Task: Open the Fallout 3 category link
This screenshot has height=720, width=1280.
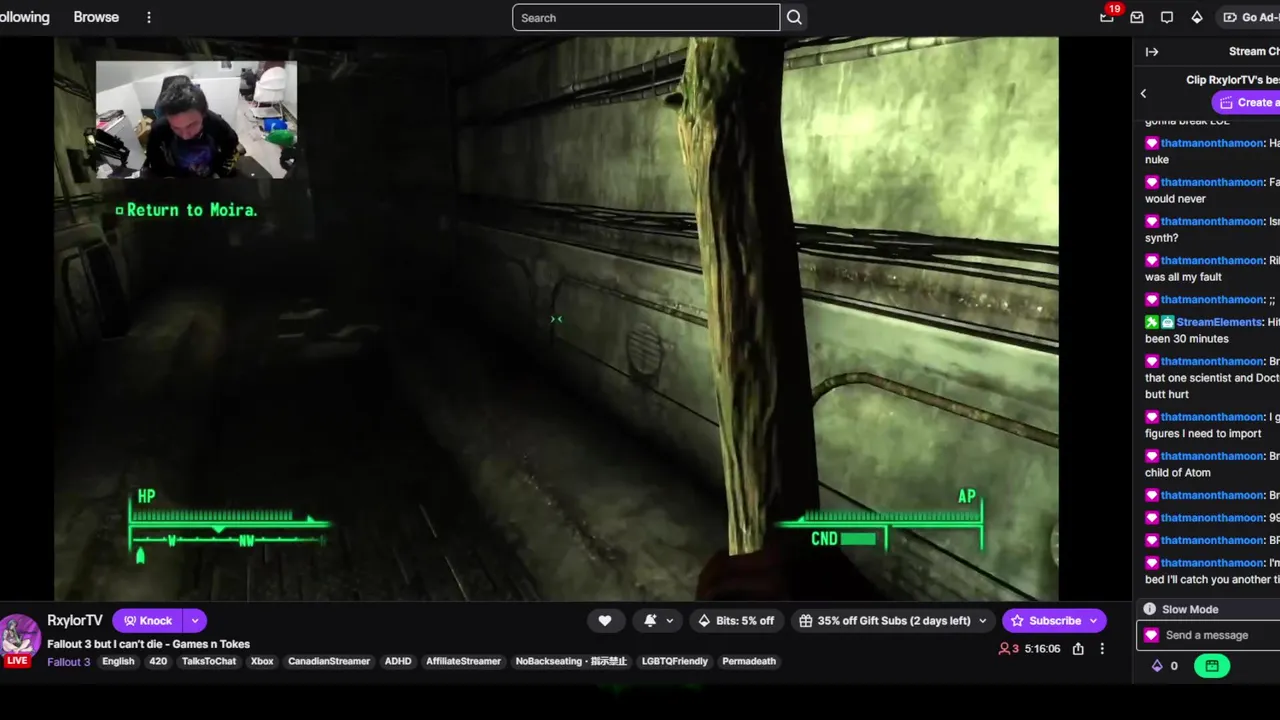Action: point(69,661)
